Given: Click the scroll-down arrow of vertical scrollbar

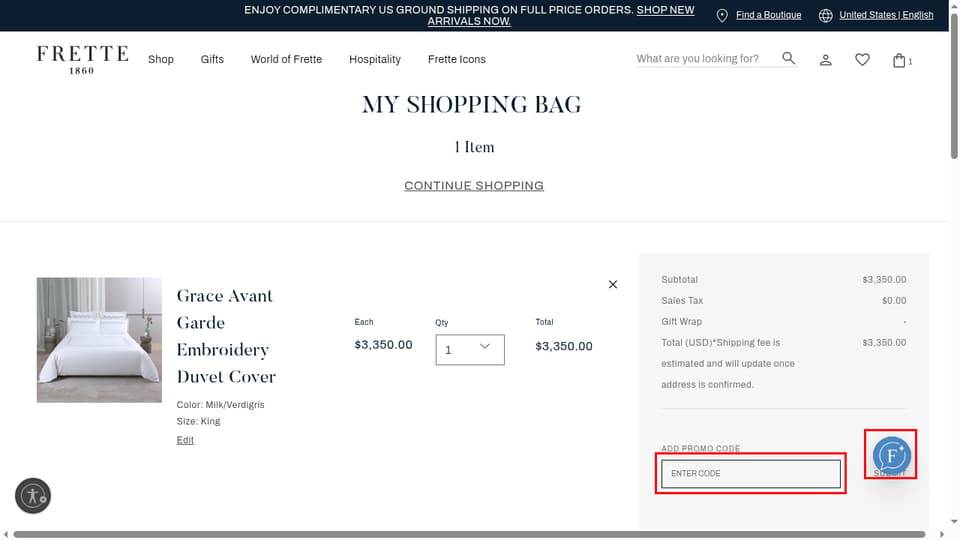Looking at the screenshot, I should coord(954,522).
